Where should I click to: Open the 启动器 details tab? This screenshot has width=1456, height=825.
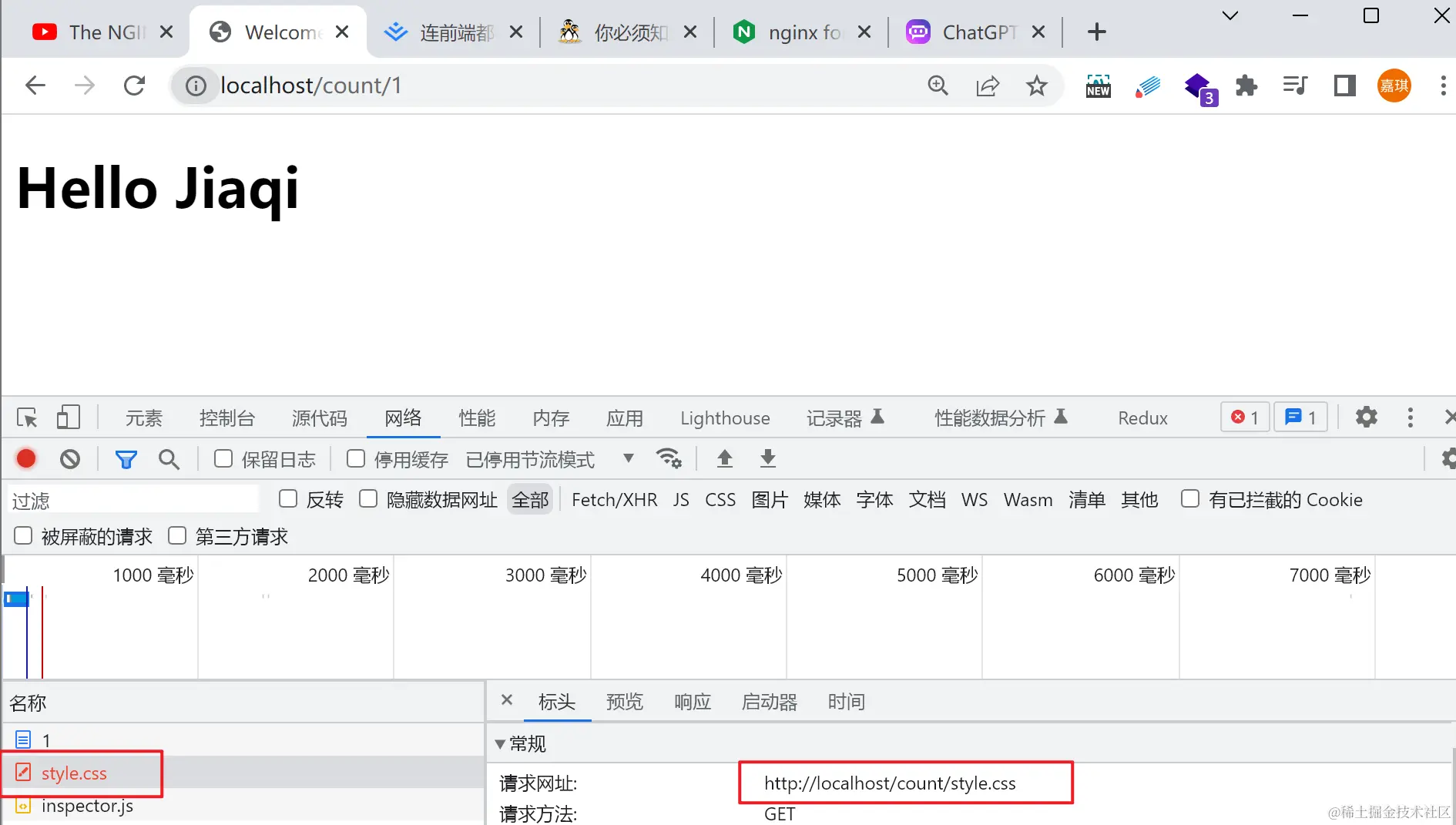tap(770, 702)
